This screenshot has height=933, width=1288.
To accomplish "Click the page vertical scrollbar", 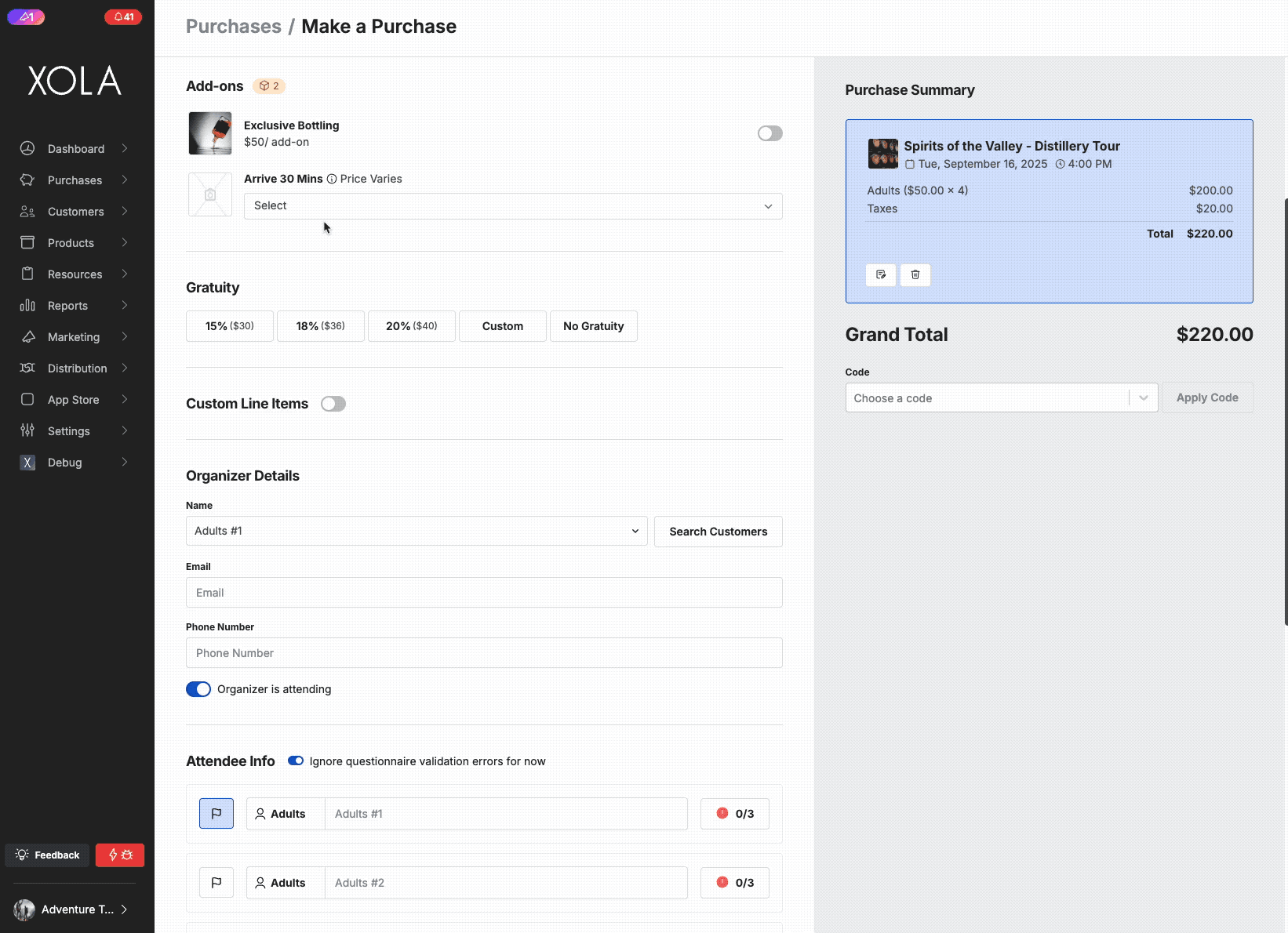I will tap(1286, 412).
